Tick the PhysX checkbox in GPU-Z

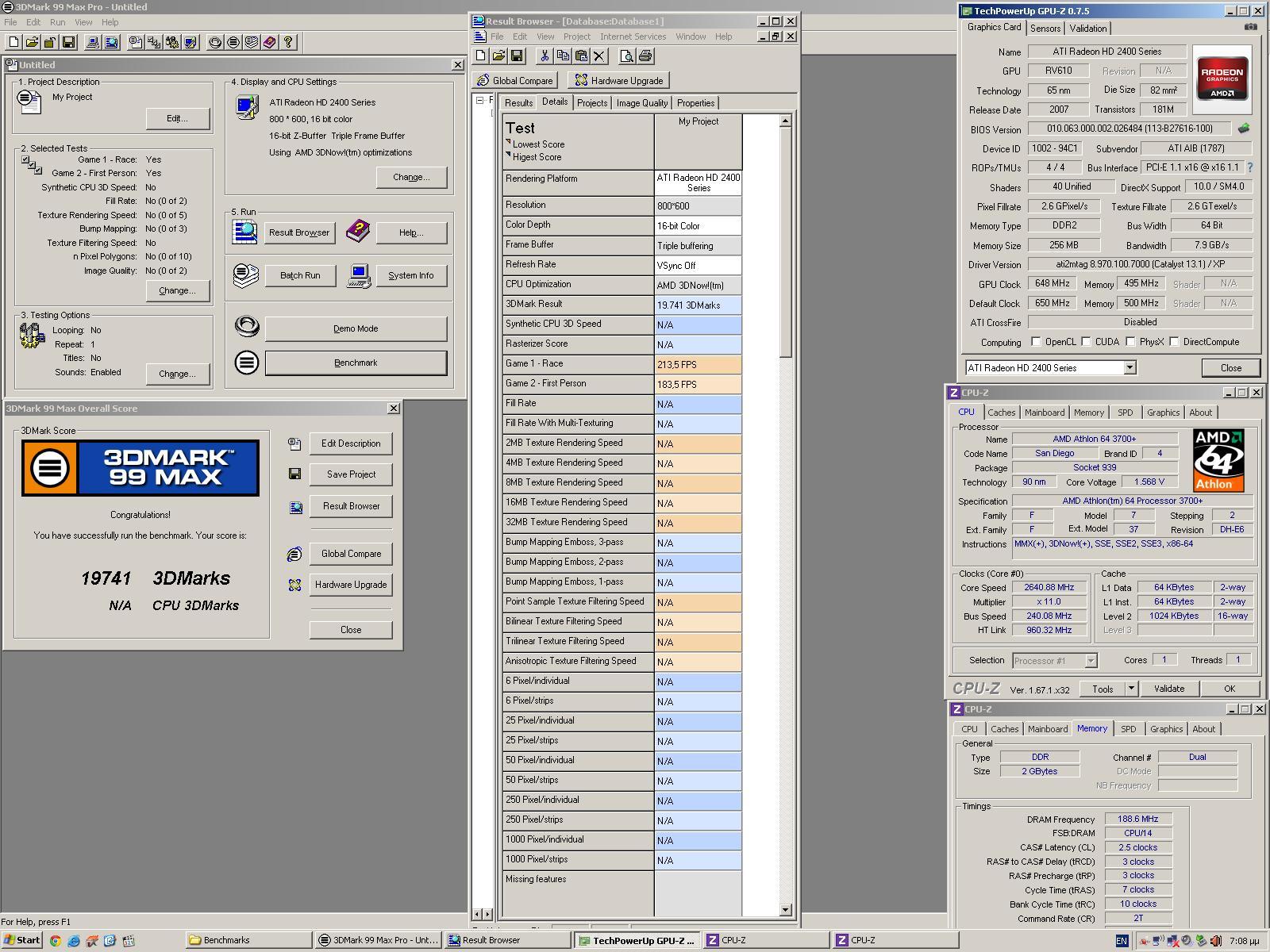[x=1130, y=342]
